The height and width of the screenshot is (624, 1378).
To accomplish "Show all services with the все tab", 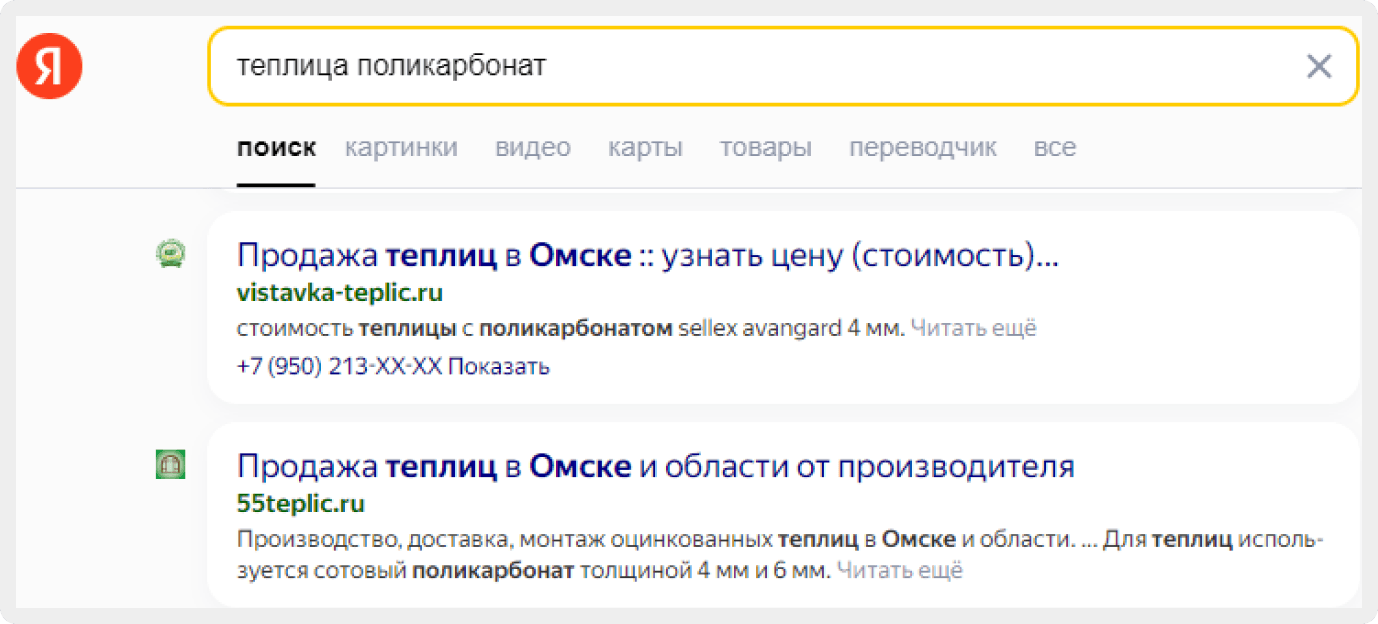I will coord(1055,148).
